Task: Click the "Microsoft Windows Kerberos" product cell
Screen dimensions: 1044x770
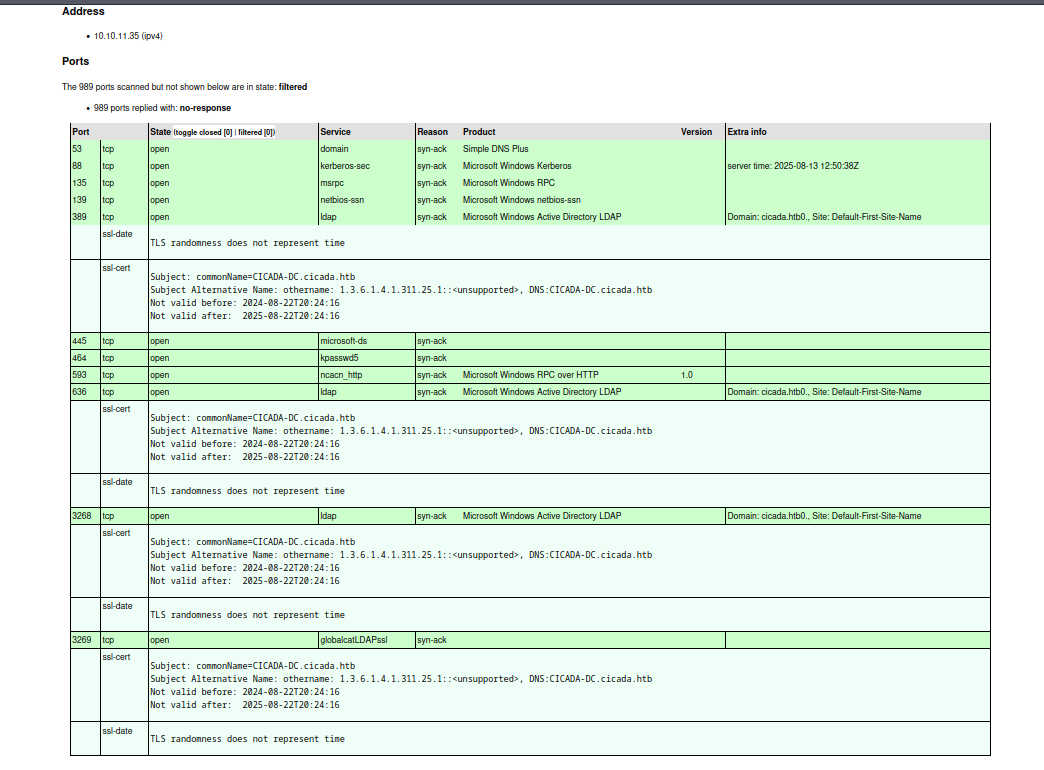Action: [517, 166]
